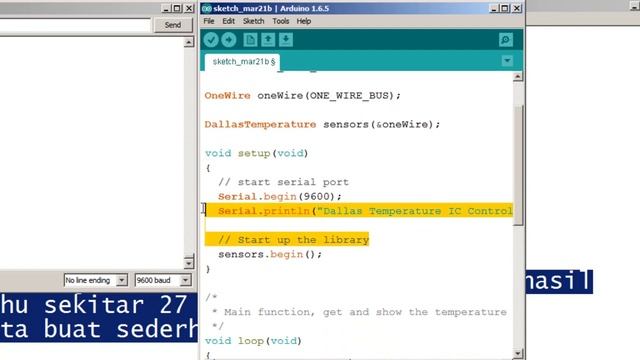Open the Help menu
This screenshot has height=360, width=640.
pyautogui.click(x=304, y=21)
